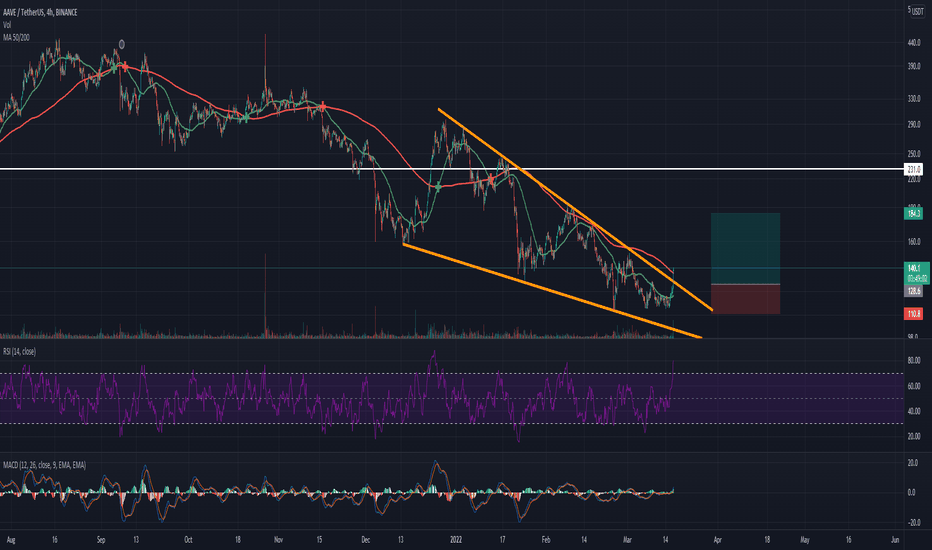Click the green cross marker in late December
Screen dimensions: 932x550
[438, 187]
